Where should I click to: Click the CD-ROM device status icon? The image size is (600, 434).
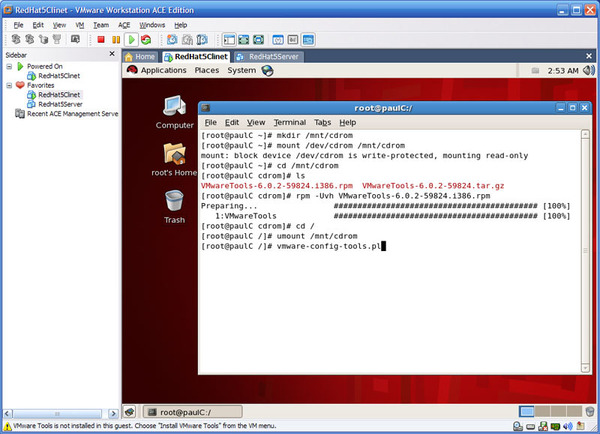coord(518,426)
